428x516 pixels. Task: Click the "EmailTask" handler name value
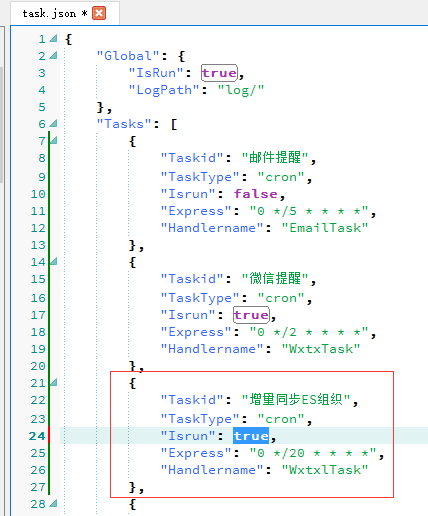pyautogui.click(x=325, y=228)
